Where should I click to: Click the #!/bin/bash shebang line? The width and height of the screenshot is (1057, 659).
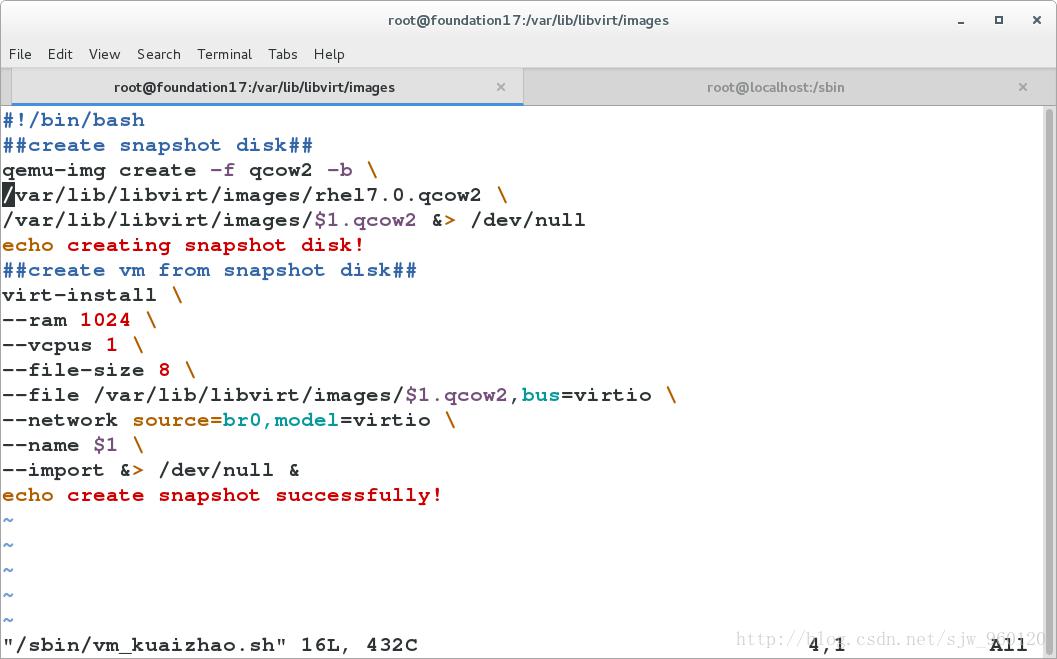(74, 120)
